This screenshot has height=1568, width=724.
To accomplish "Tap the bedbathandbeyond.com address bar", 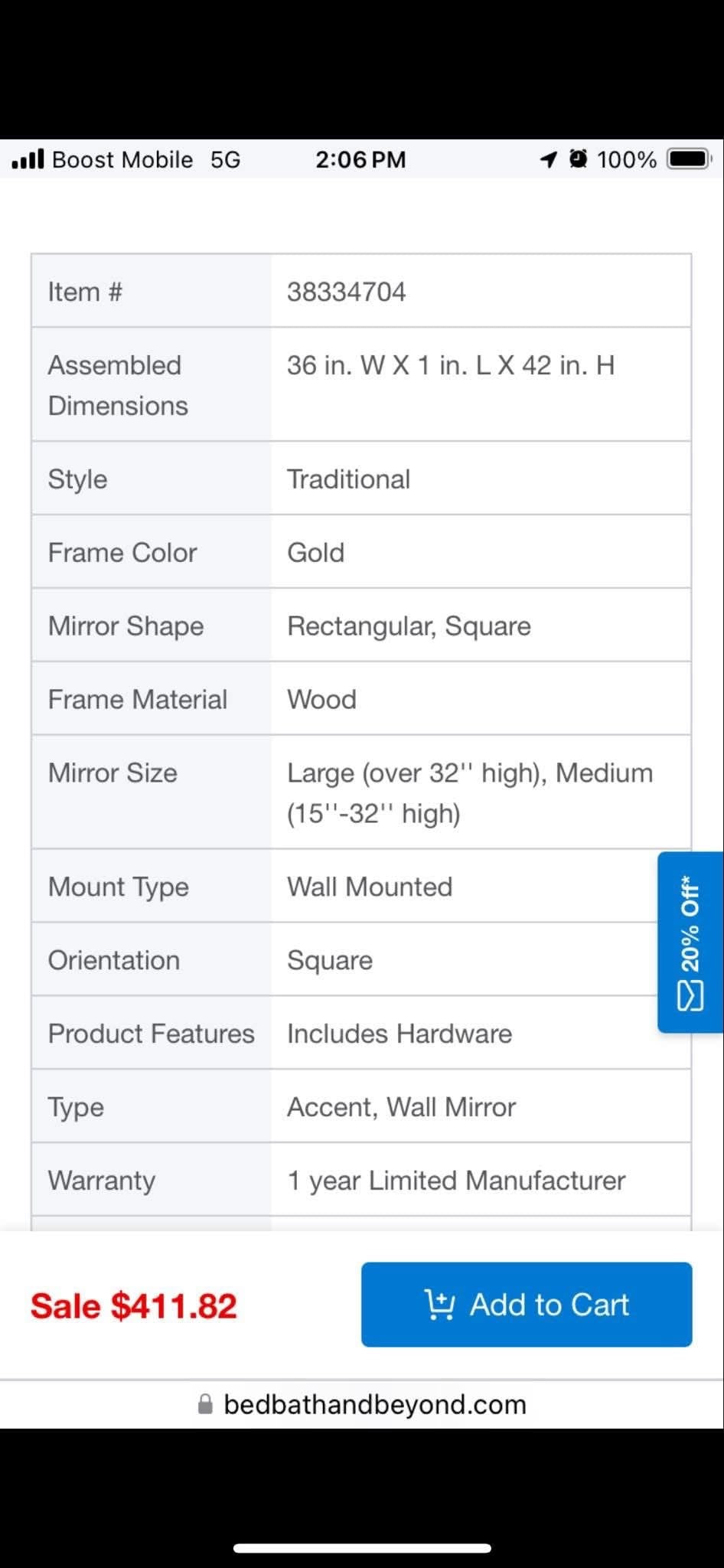I will click(362, 1404).
